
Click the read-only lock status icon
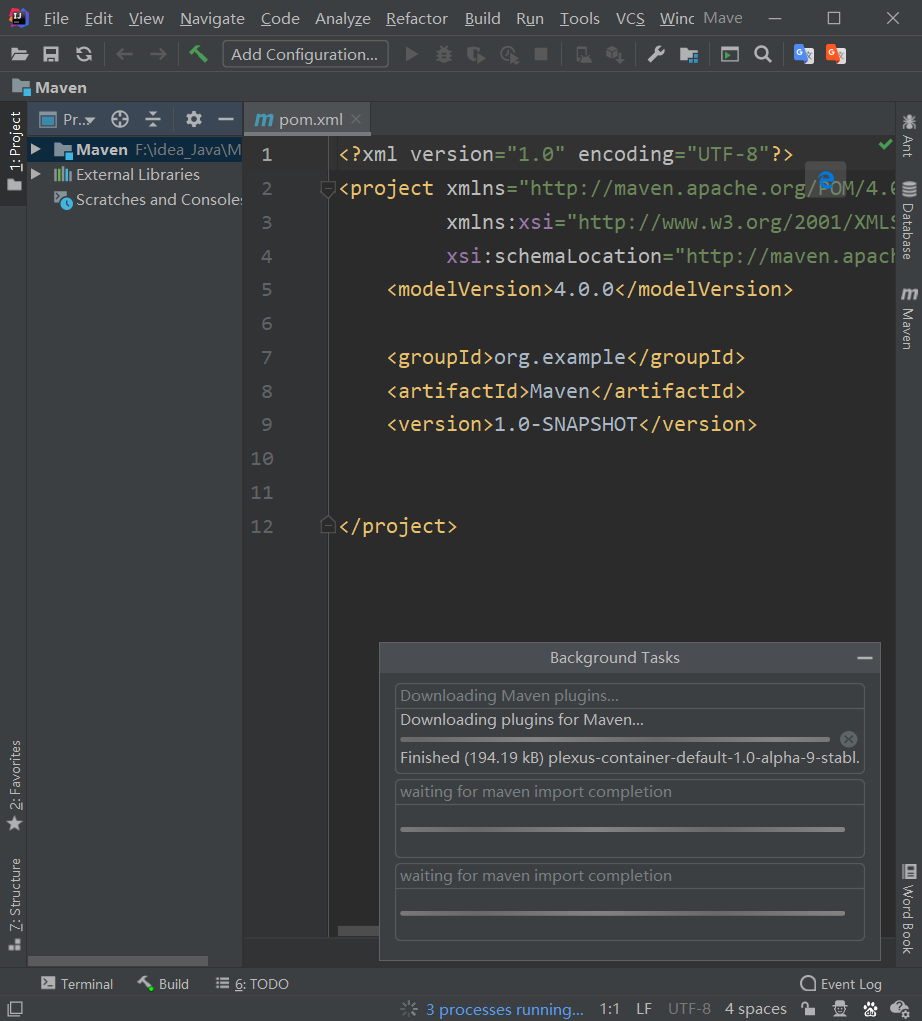tap(808, 1009)
